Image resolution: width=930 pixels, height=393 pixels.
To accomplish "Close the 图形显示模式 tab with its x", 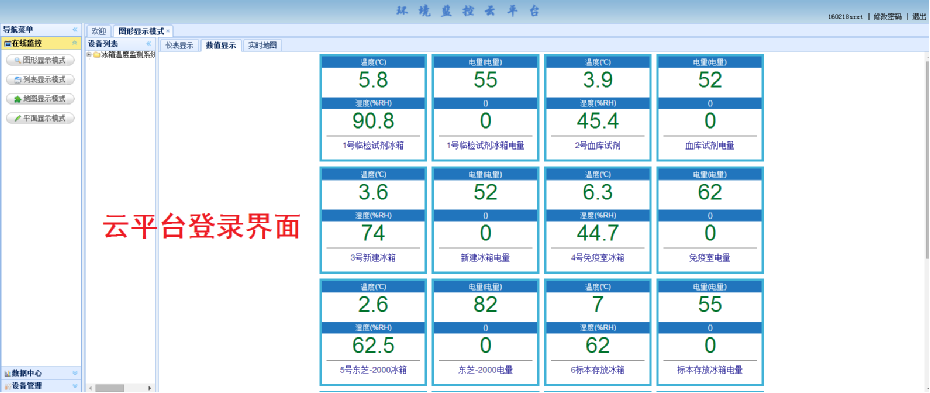I will point(168,31).
